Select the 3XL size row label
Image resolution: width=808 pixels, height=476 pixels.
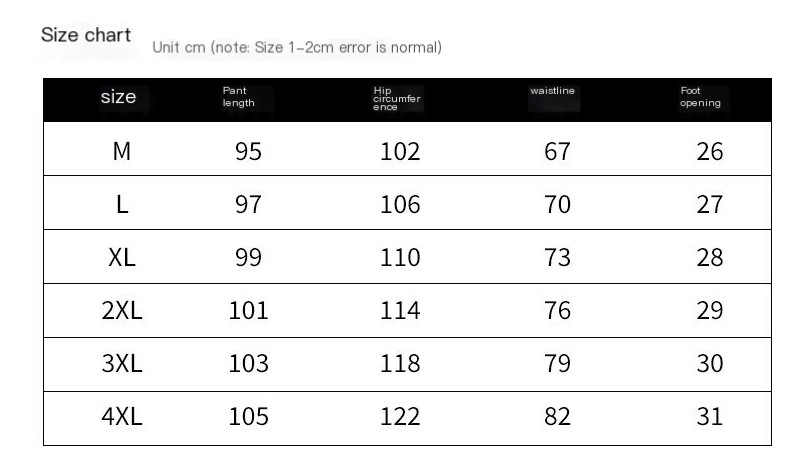click(122, 364)
